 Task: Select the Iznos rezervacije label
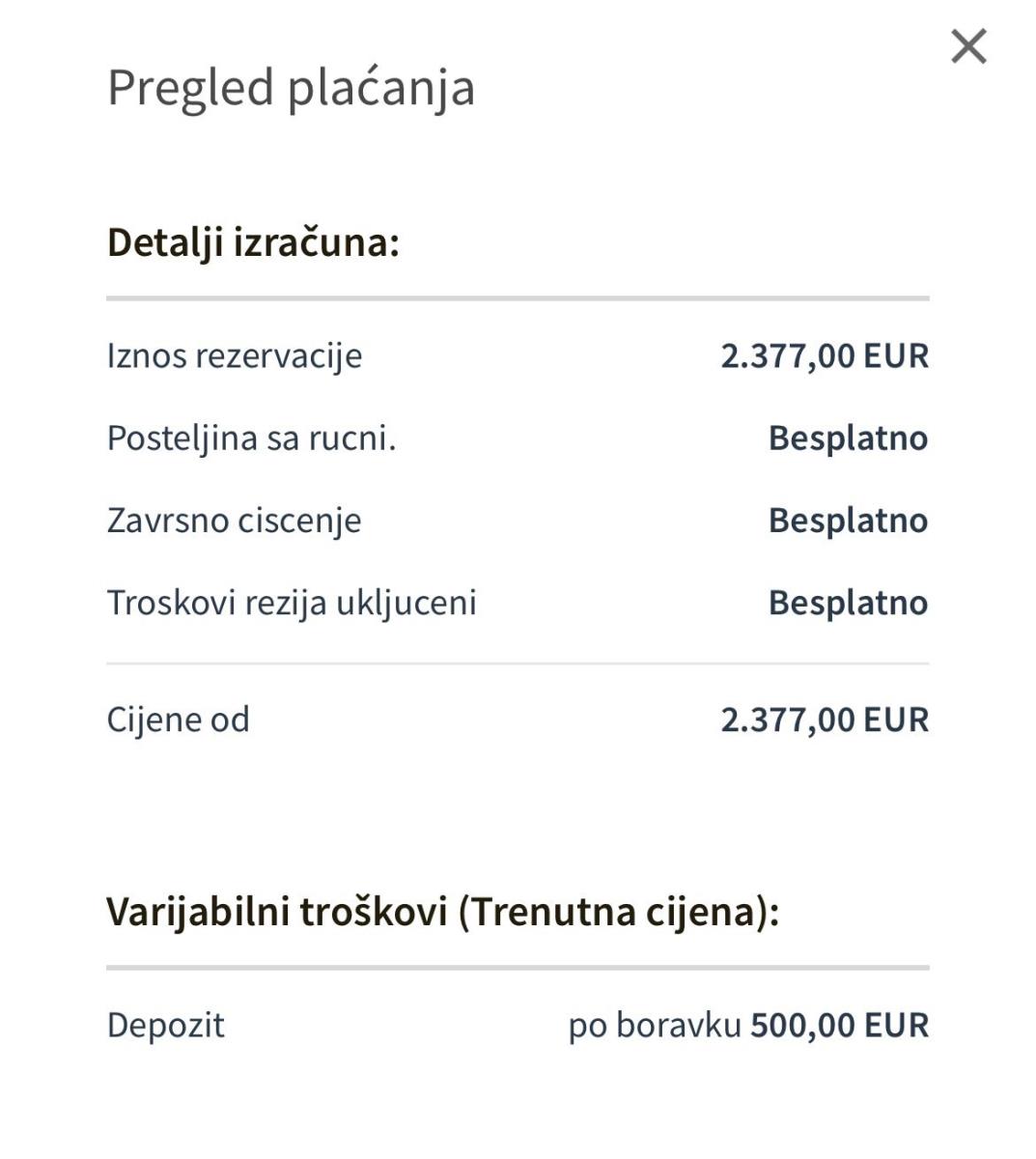(235, 355)
